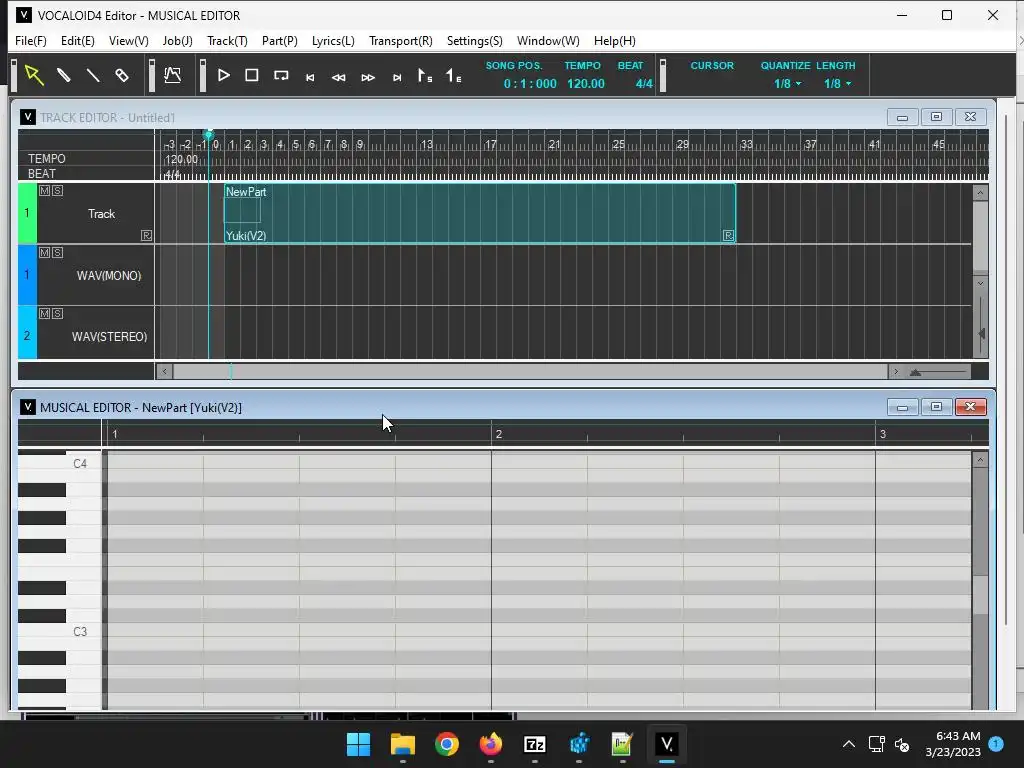1024x768 pixels.
Task: Toggle the R button on NewPart clip
Action: 728,235
